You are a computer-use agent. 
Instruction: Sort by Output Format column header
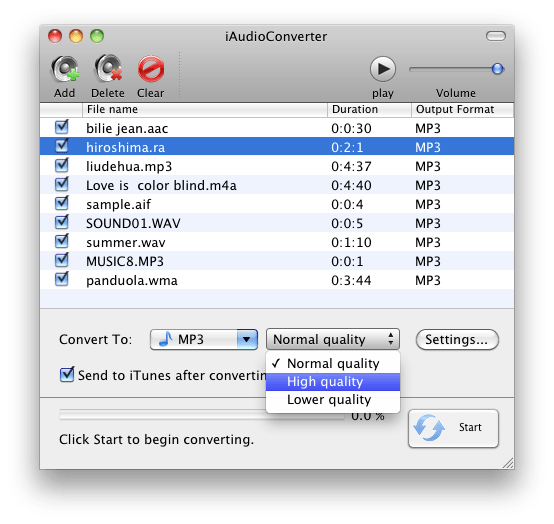point(462,110)
